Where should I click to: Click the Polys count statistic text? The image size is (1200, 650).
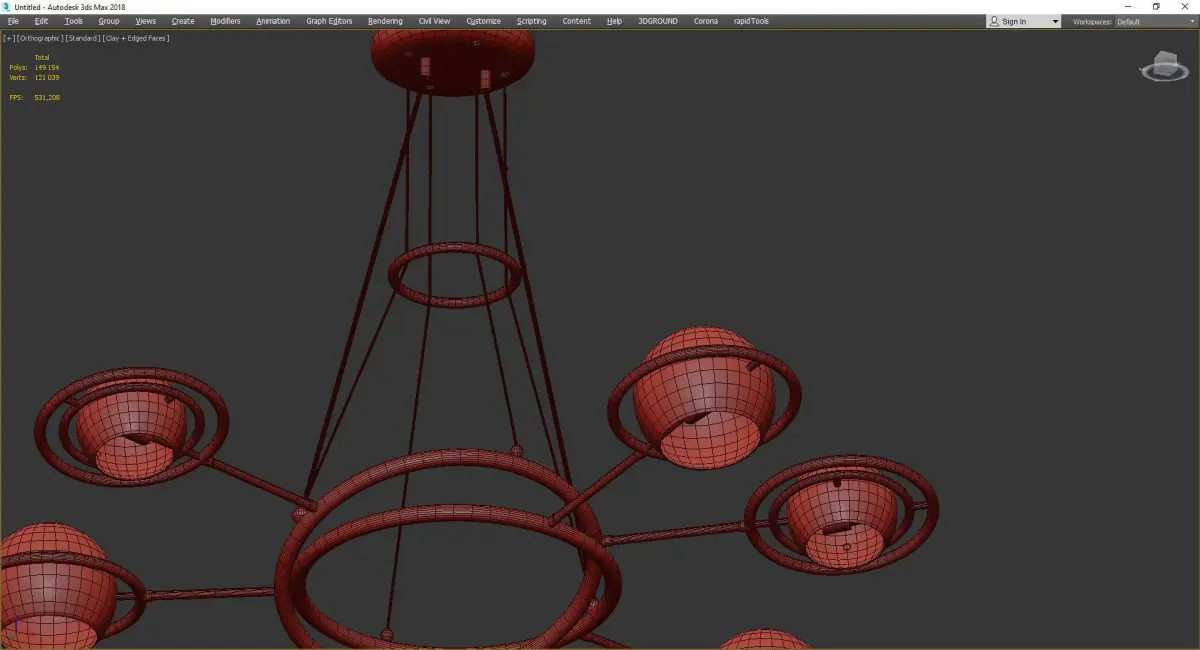click(x=34, y=67)
